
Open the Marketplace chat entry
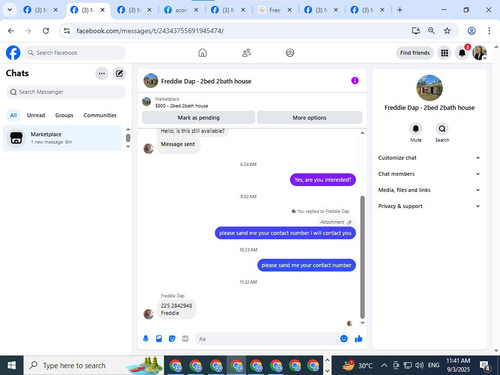(x=62, y=138)
